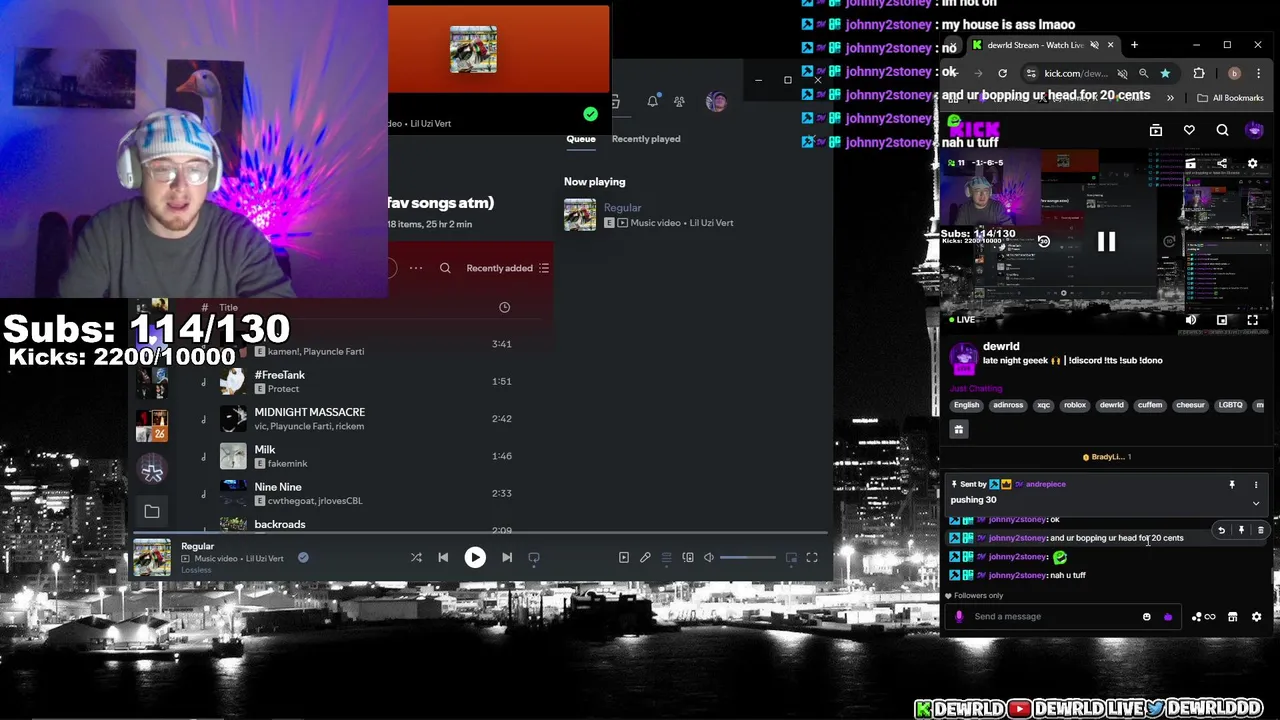Skip to previous track in Spotify
Image resolution: width=1280 pixels, height=720 pixels.
[443, 557]
